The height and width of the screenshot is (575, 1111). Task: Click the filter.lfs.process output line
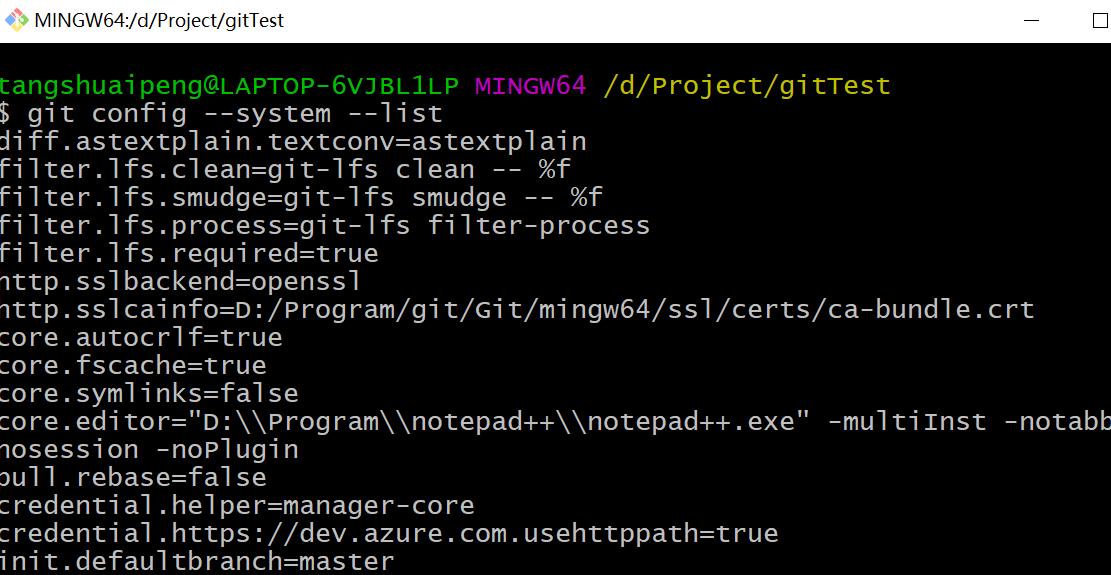[x=325, y=226]
